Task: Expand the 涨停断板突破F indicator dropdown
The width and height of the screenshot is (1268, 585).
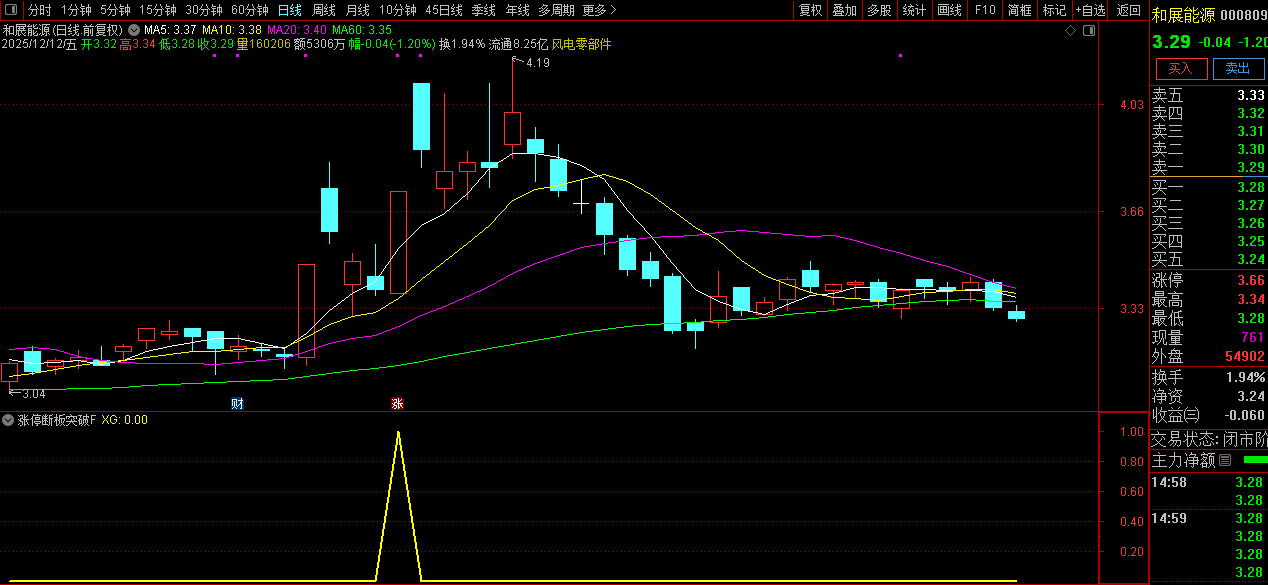Action: click(x=9, y=420)
